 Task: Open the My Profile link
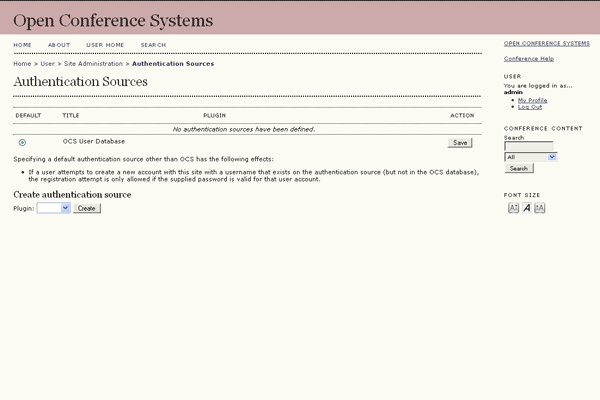click(x=532, y=100)
